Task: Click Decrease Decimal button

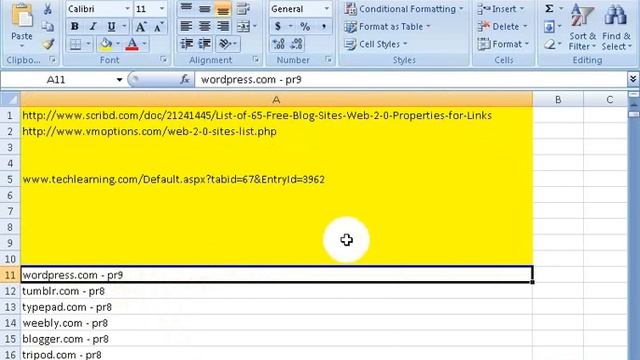Action: point(297,44)
